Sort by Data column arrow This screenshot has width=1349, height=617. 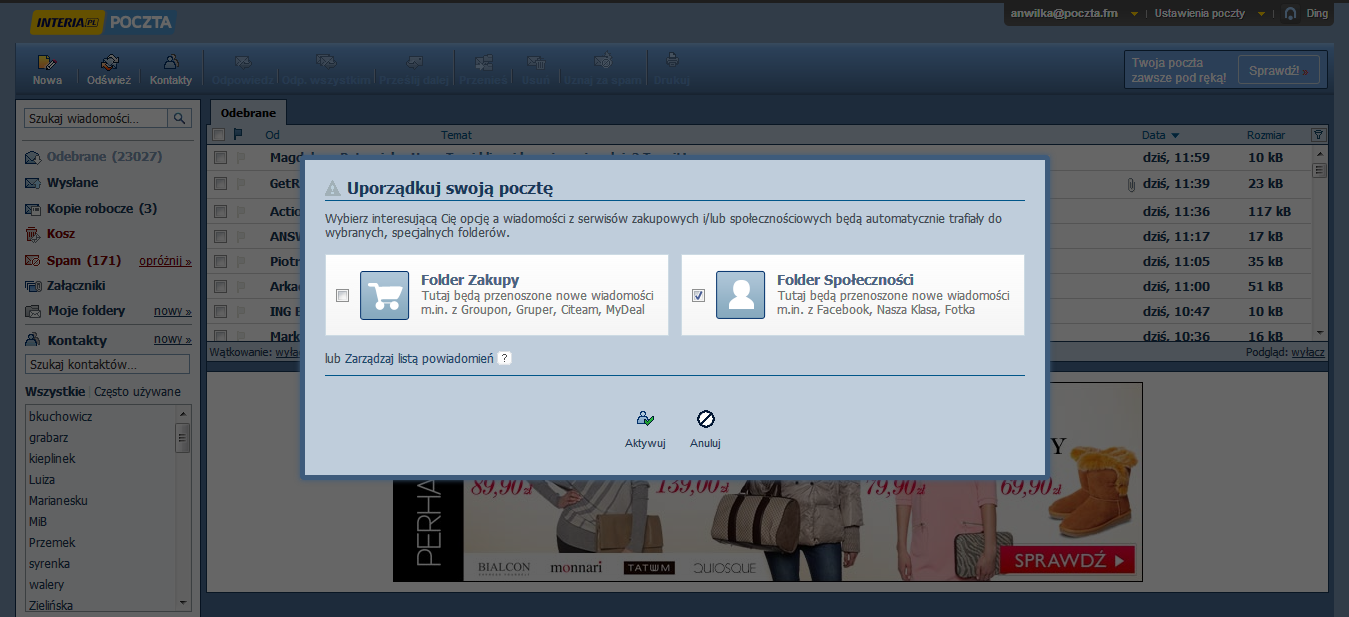coord(1175,136)
